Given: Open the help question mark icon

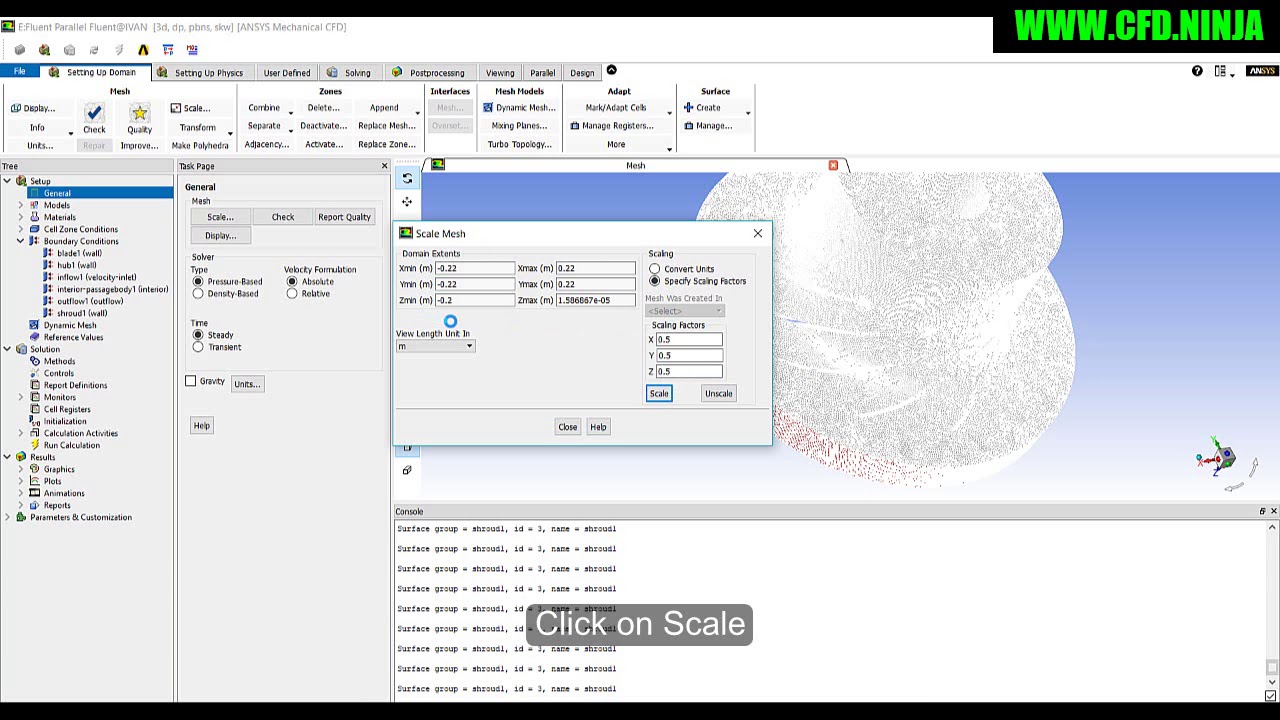Looking at the screenshot, I should click(x=1197, y=71).
